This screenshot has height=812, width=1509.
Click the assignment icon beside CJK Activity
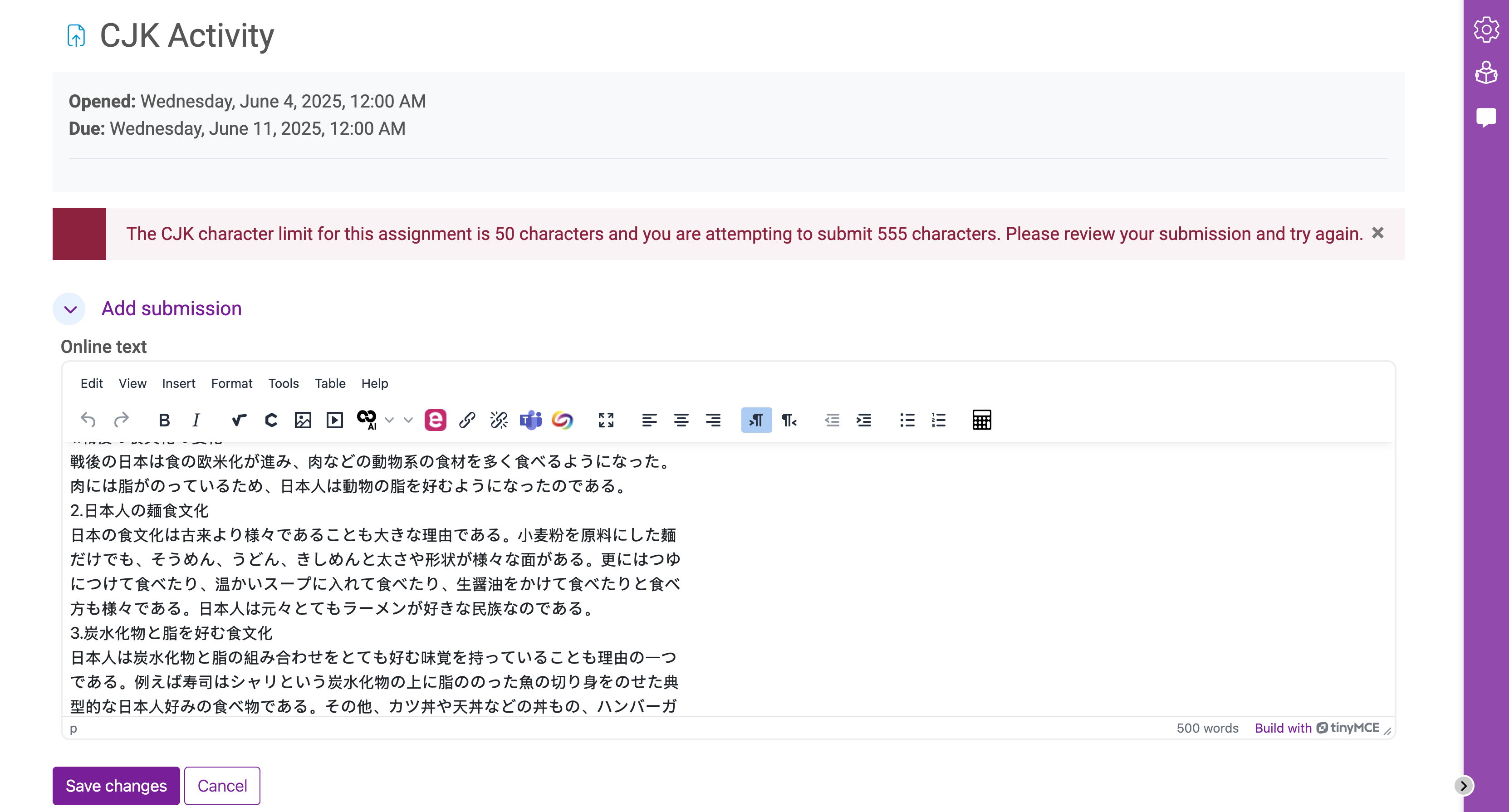pyautogui.click(x=76, y=36)
